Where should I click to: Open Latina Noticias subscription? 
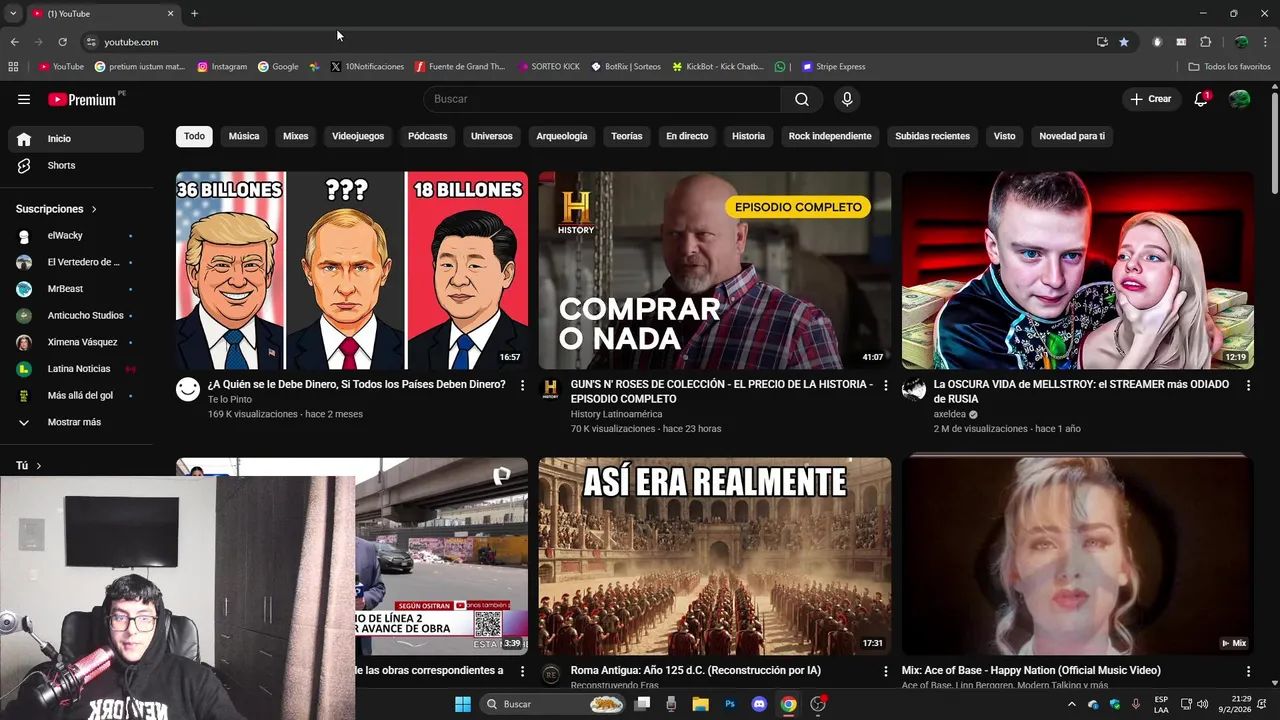(76, 369)
